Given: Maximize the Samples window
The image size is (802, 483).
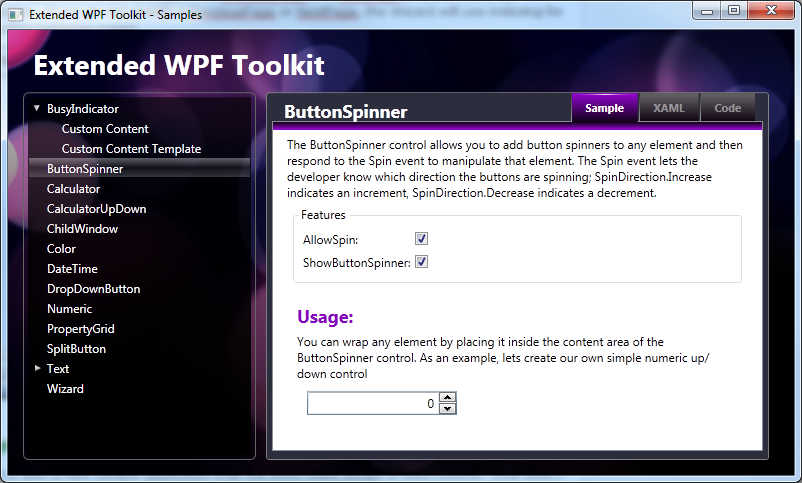Looking at the screenshot, I should coord(734,11).
